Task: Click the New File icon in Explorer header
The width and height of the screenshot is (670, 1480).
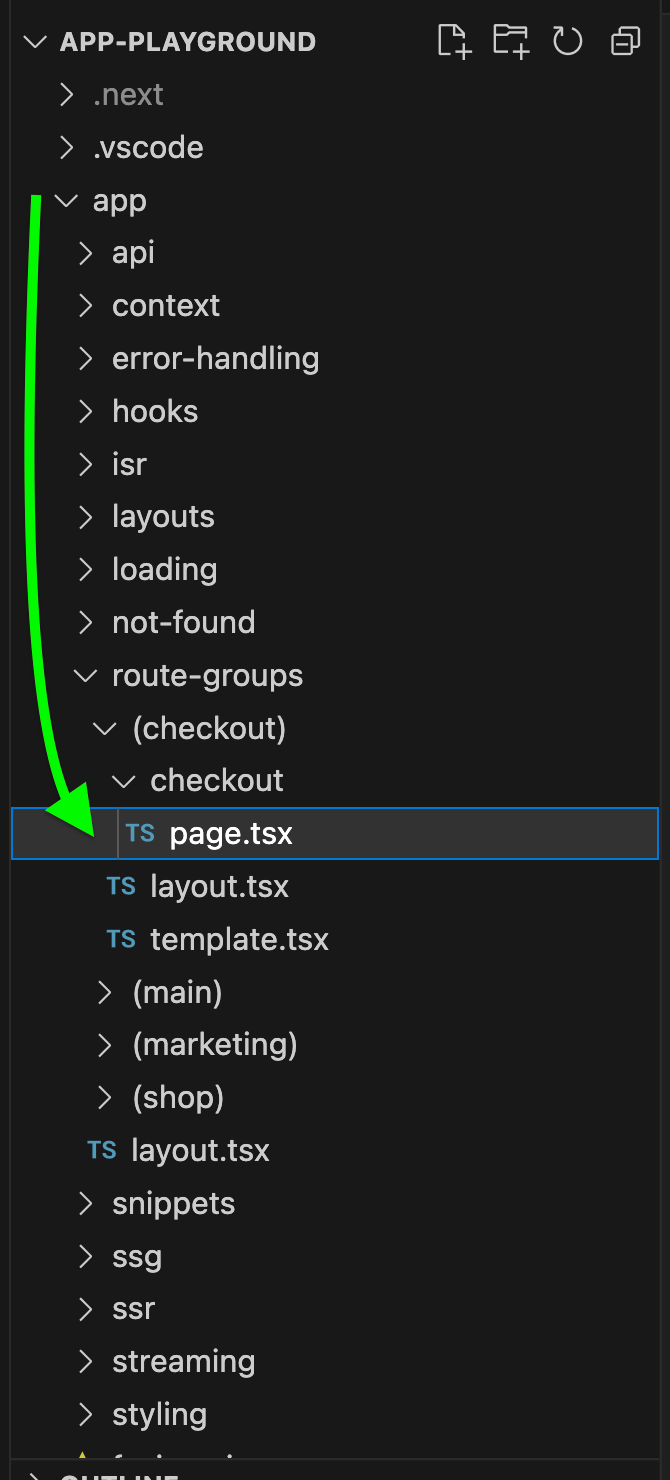Action: coord(453,41)
